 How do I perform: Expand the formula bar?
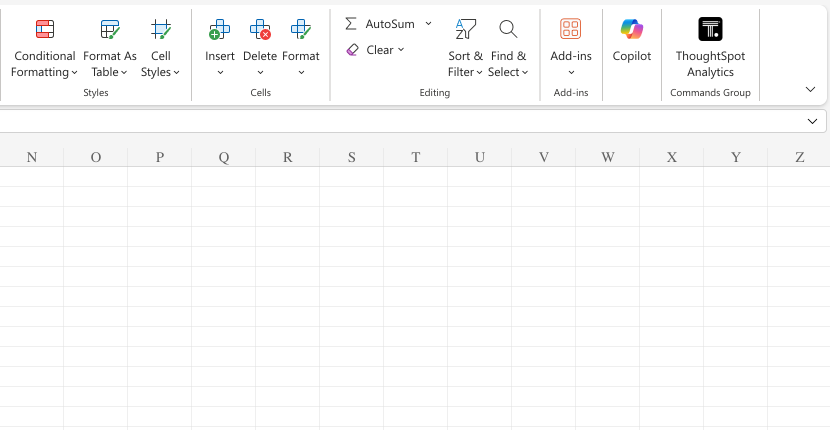812,121
